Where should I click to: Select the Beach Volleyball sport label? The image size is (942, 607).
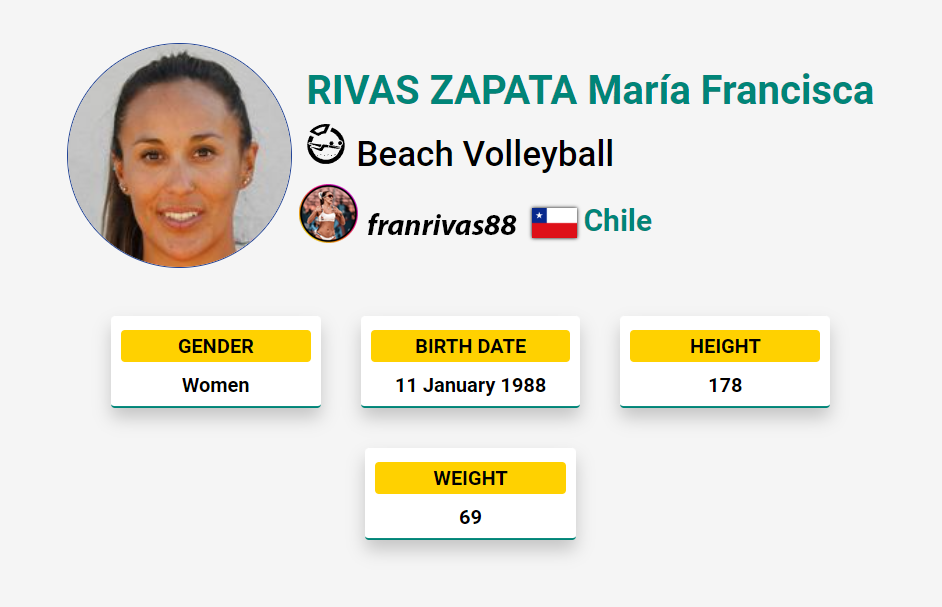tap(485, 154)
